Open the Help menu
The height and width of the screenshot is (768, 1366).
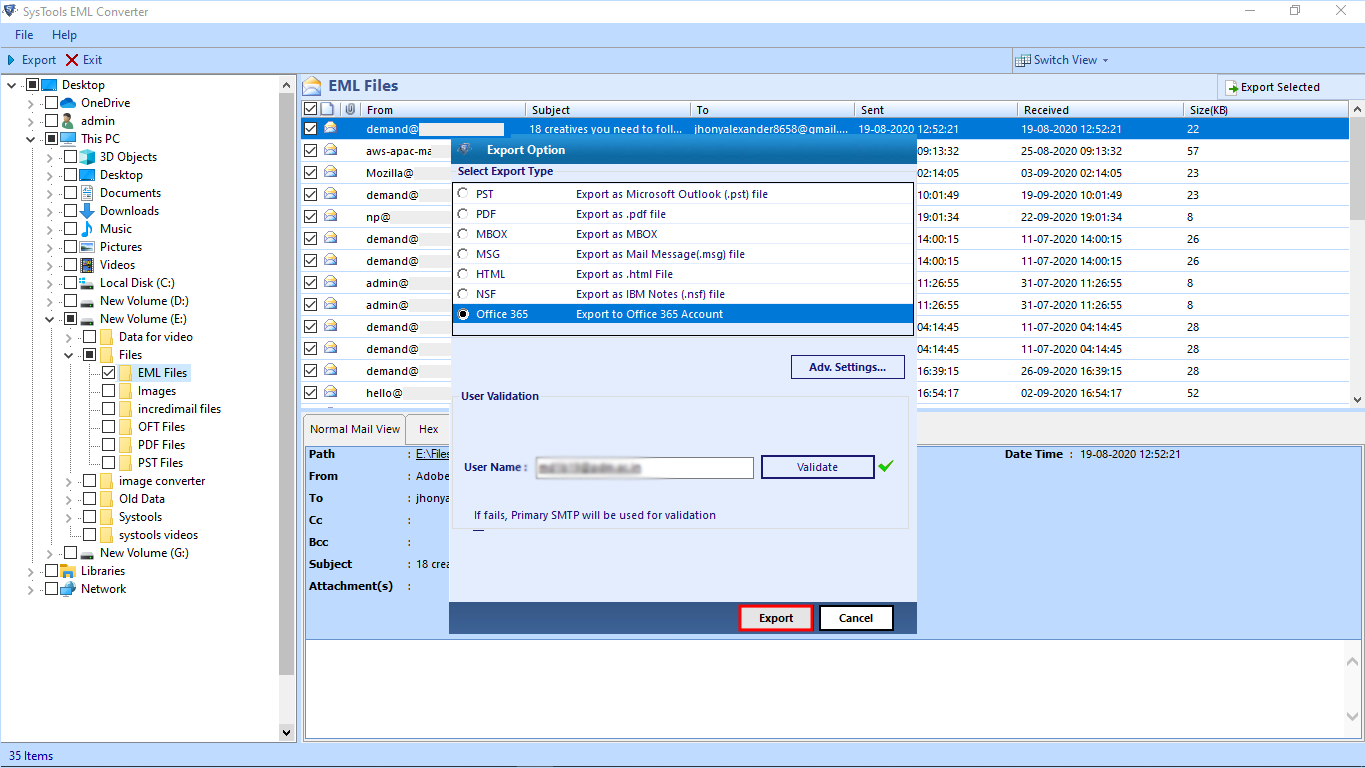click(64, 35)
